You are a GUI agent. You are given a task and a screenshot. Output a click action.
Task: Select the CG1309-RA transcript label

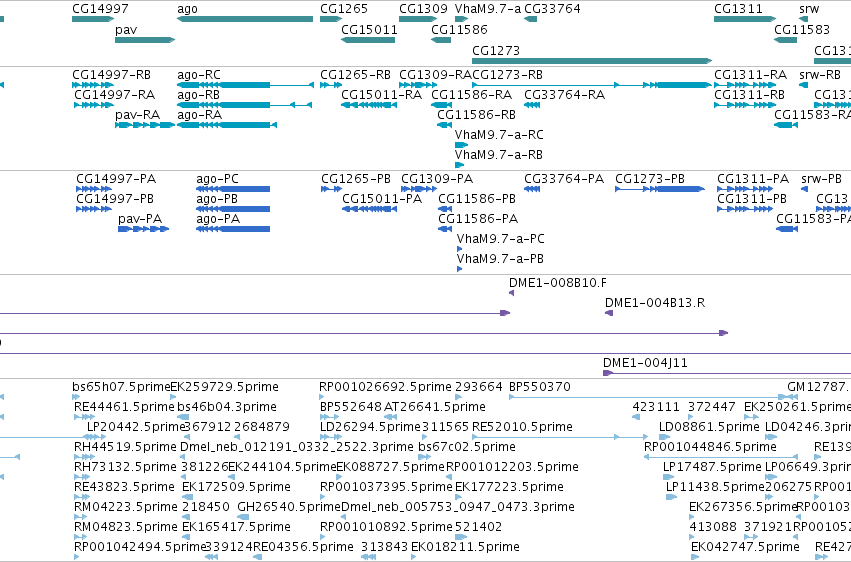[x=435, y=74]
